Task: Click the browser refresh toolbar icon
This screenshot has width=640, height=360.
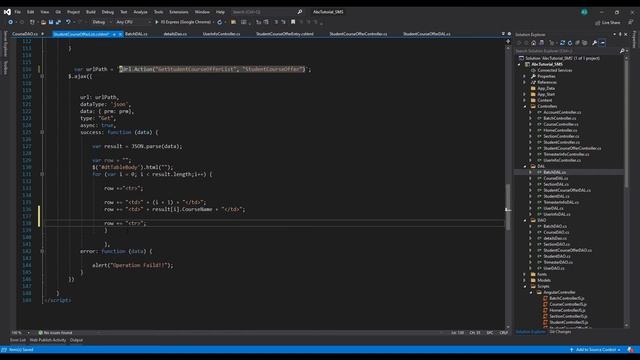Action: coord(220,22)
